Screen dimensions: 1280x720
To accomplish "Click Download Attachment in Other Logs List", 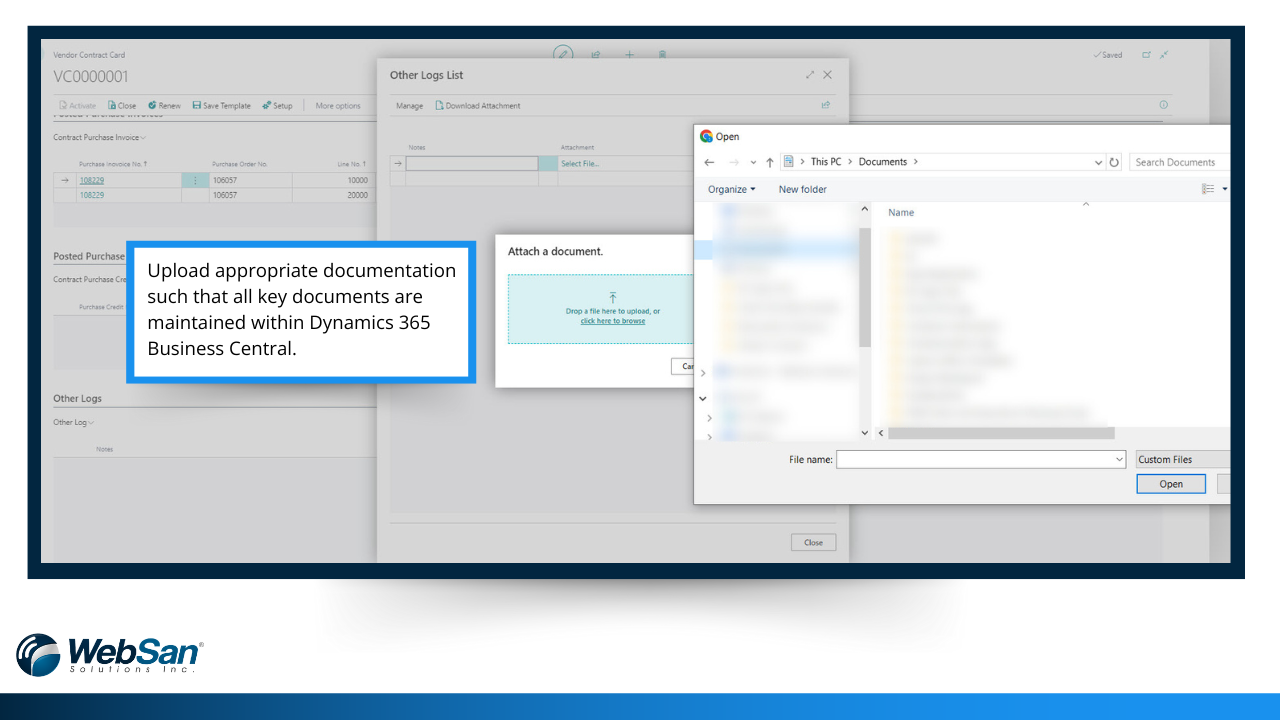I will pyautogui.click(x=478, y=106).
